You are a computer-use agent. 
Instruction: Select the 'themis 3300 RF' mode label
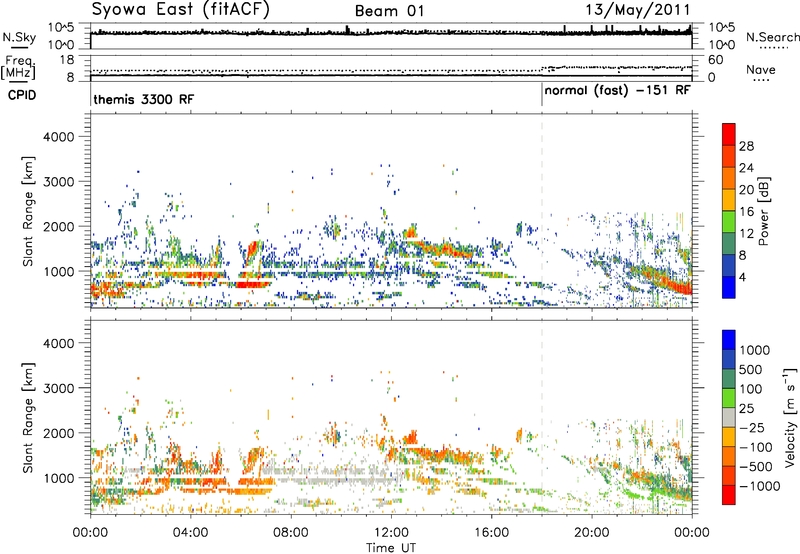tap(143, 99)
